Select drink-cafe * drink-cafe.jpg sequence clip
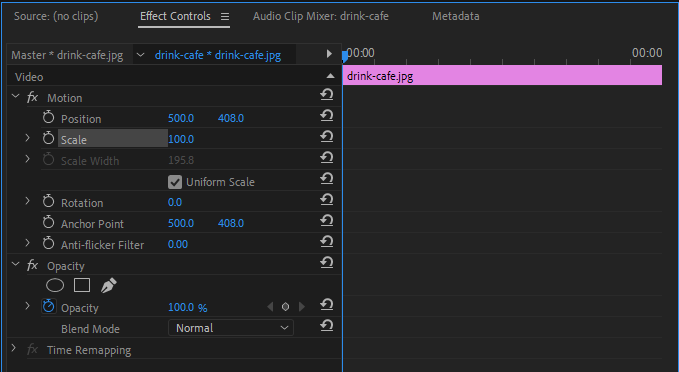 click(218, 55)
